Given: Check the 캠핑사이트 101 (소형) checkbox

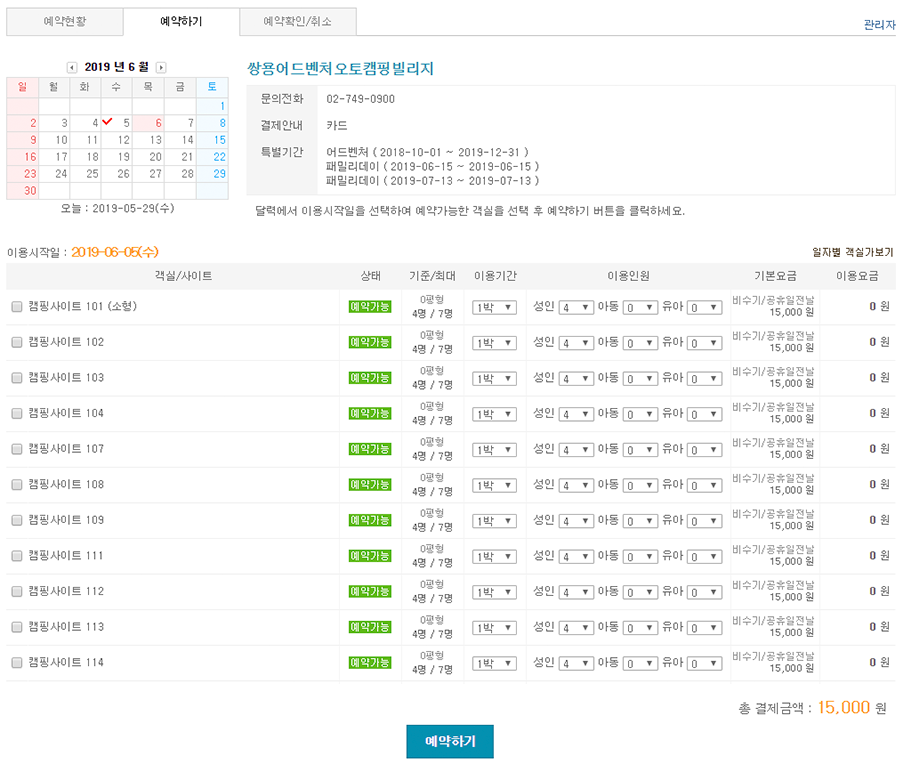Looking at the screenshot, I should 17,307.
